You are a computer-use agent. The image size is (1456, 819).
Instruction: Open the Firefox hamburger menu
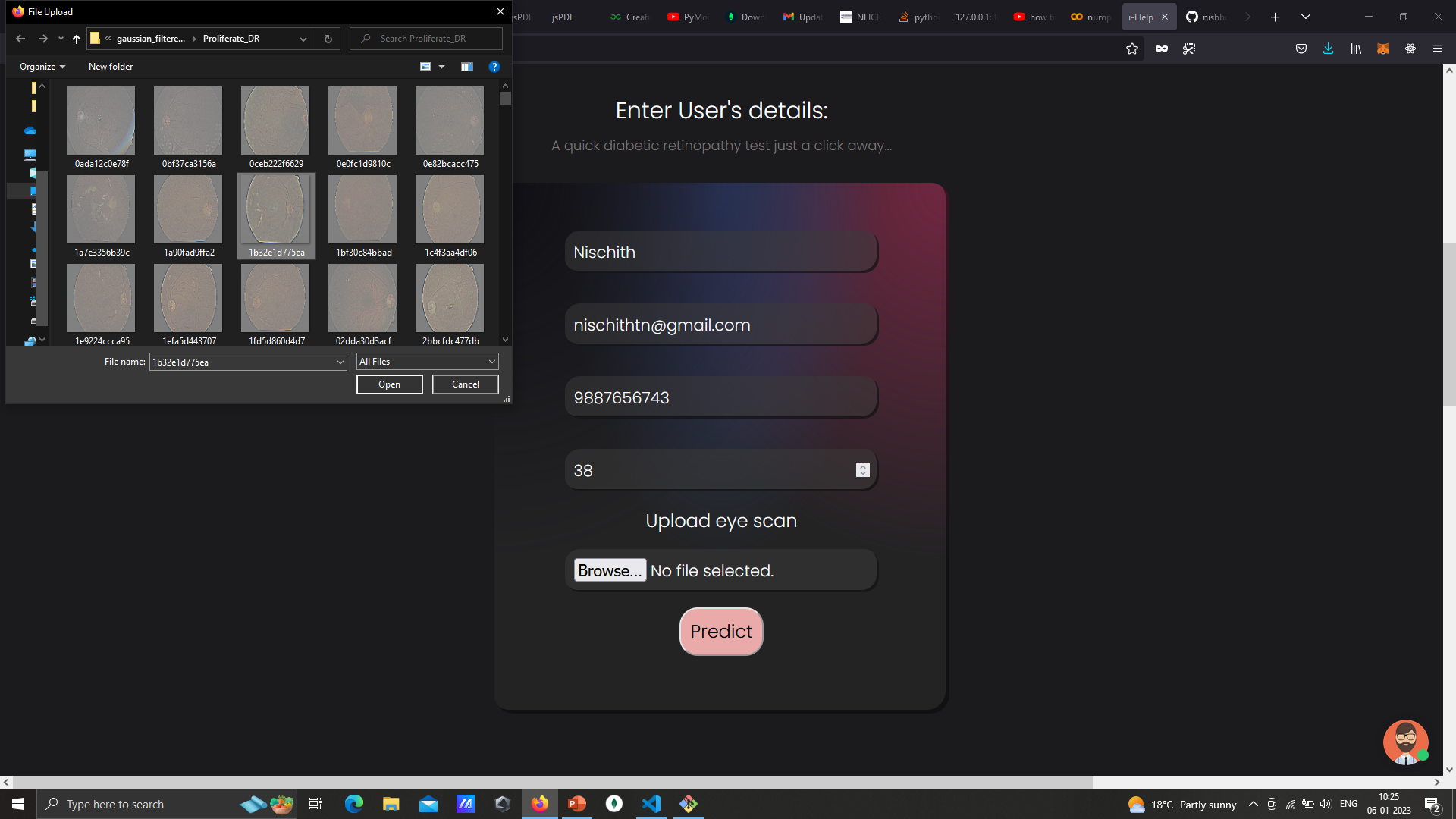(x=1438, y=49)
